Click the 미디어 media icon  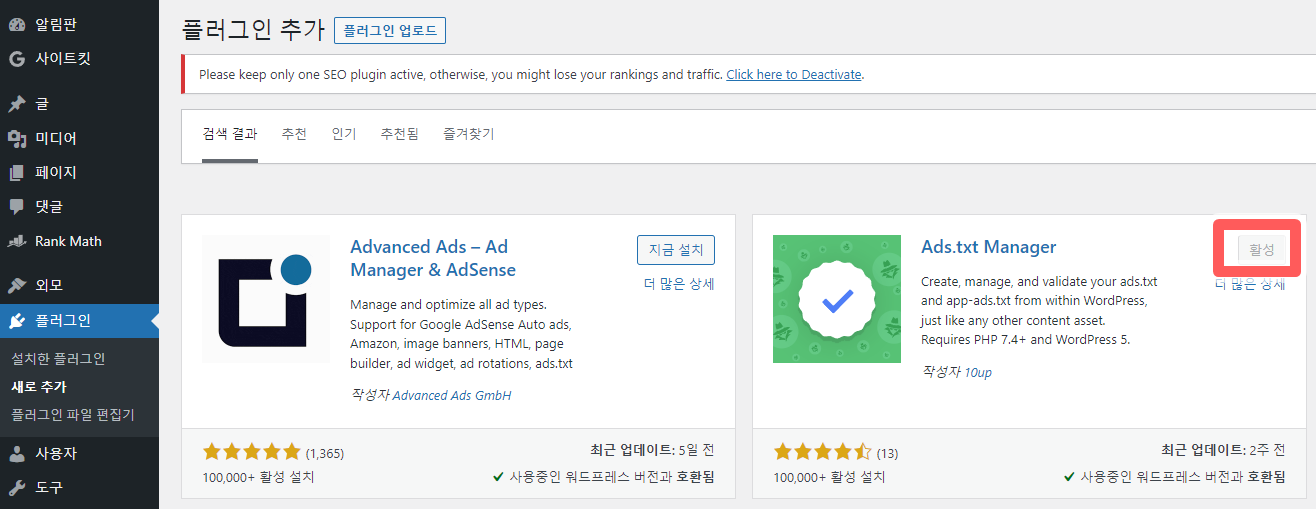coord(16,138)
